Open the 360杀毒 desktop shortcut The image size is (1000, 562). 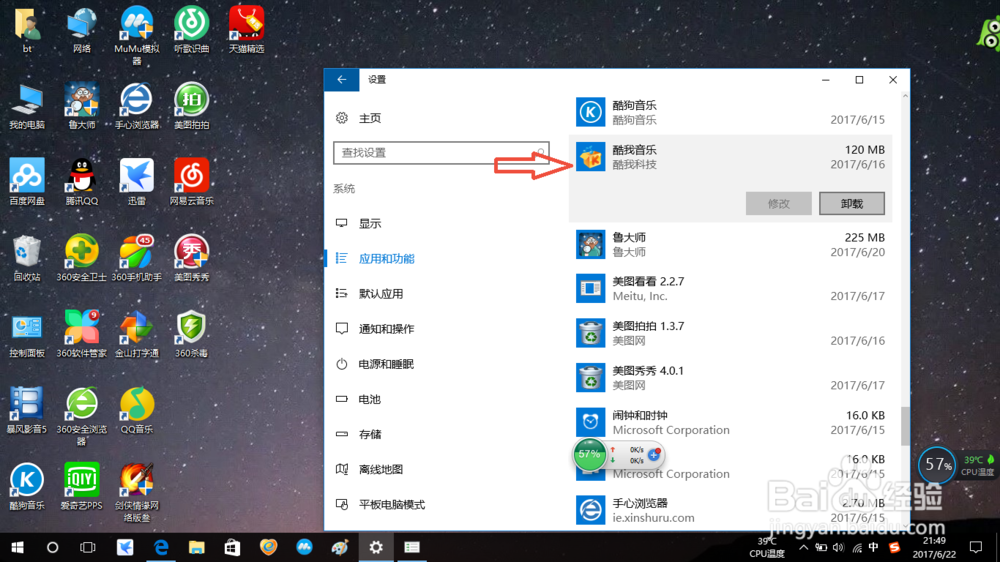point(191,334)
